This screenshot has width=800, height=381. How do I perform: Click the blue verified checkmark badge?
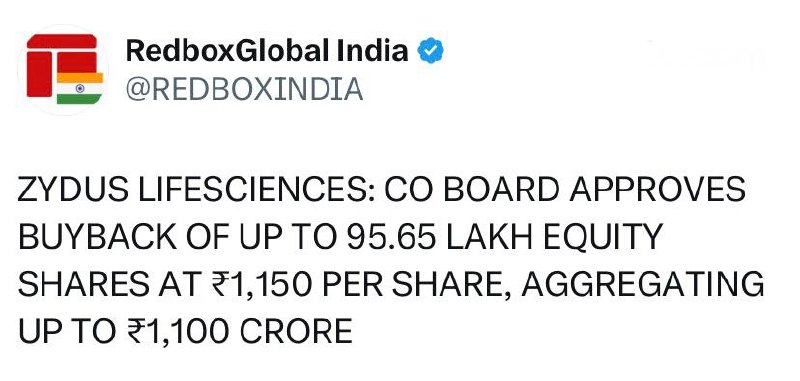tap(431, 51)
